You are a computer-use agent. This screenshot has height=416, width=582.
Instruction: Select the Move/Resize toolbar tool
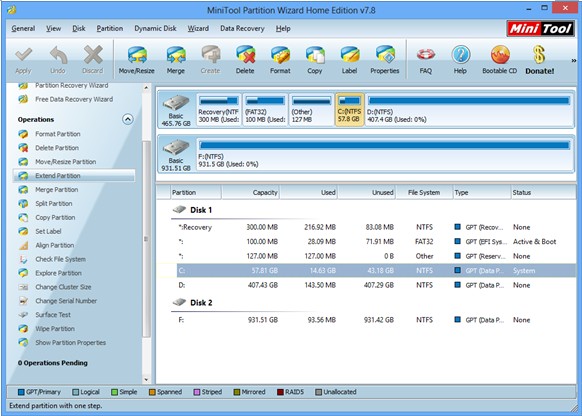click(137, 60)
